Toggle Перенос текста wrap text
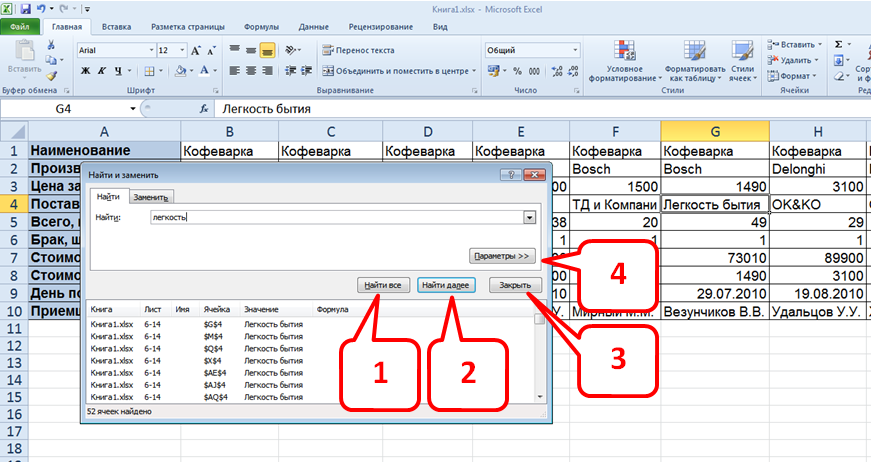This screenshot has width=873, height=462. tap(359, 50)
